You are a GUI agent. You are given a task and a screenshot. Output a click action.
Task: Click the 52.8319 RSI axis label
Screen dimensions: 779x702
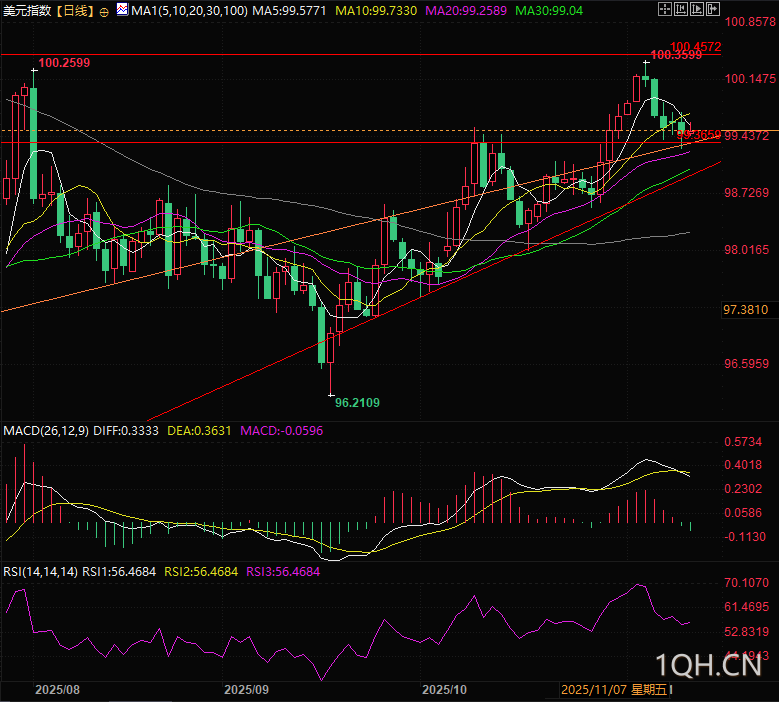click(x=747, y=631)
